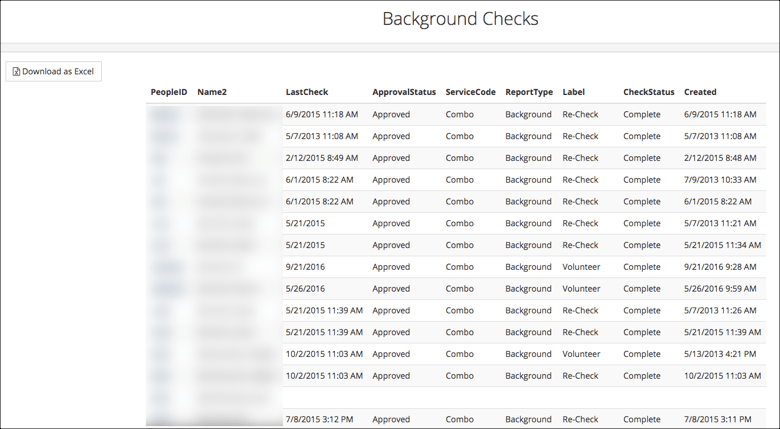
Task: Click the ApprovalStatus column header
Action: pyautogui.click(x=404, y=92)
